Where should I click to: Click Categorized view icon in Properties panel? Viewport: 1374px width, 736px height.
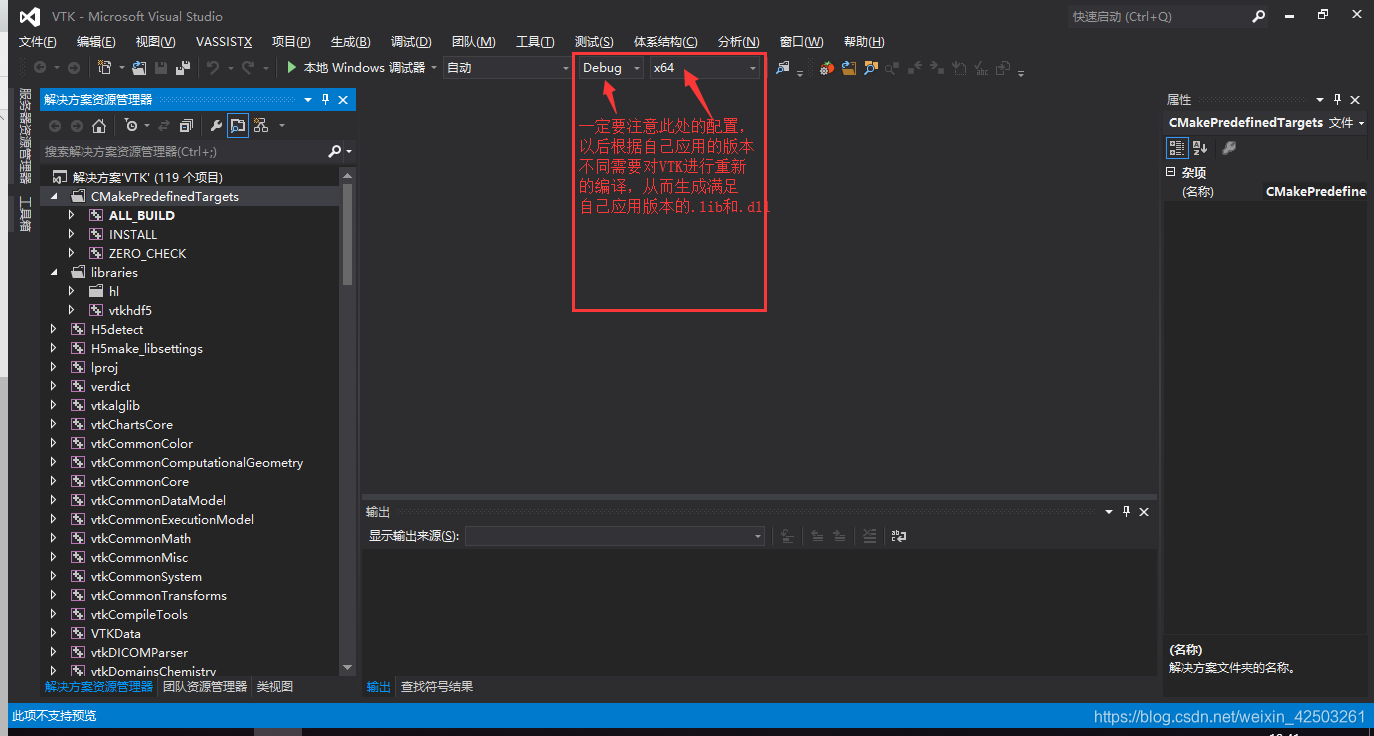click(x=1177, y=148)
